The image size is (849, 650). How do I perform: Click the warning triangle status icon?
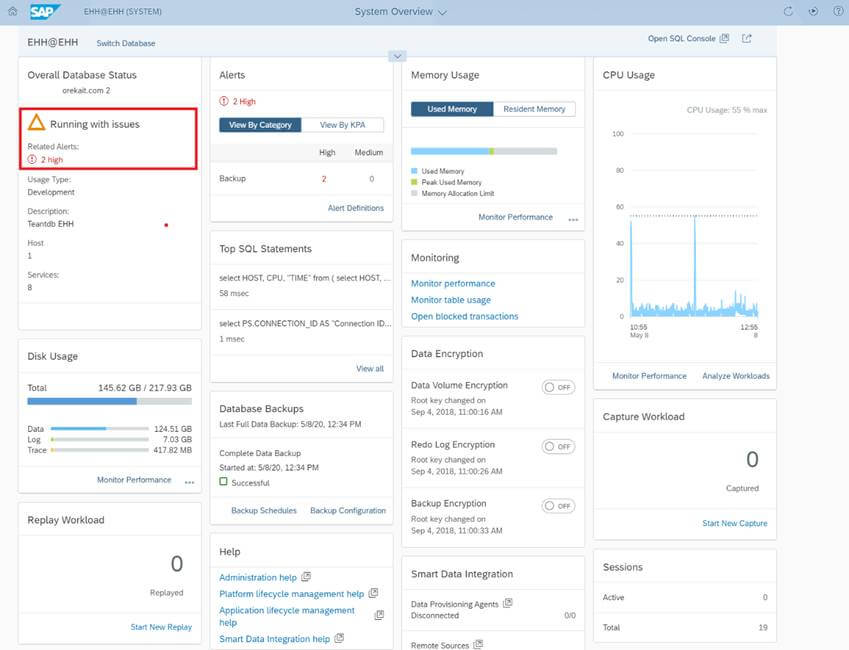(36, 123)
